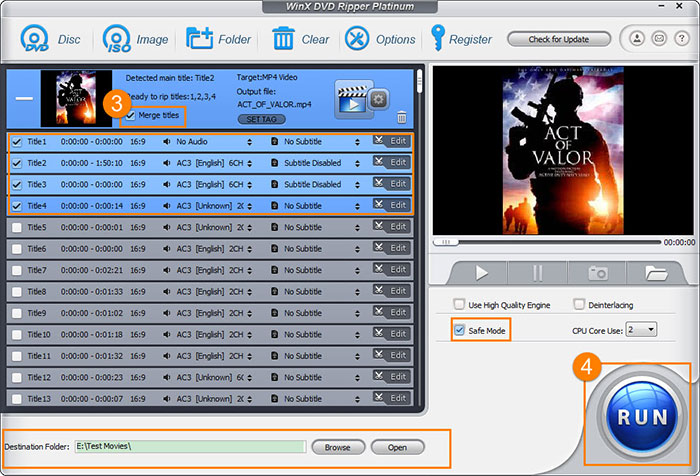The height and width of the screenshot is (476, 700).
Task: Enable Use High Quality Engine
Action: tap(459, 305)
